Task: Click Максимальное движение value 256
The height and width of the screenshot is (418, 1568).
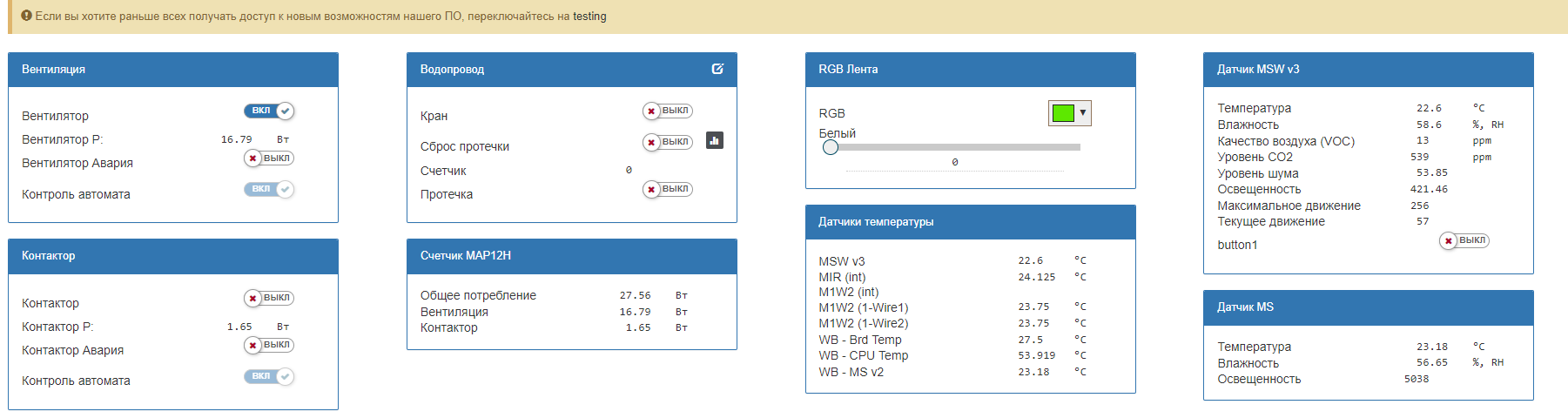Action: click(1420, 206)
